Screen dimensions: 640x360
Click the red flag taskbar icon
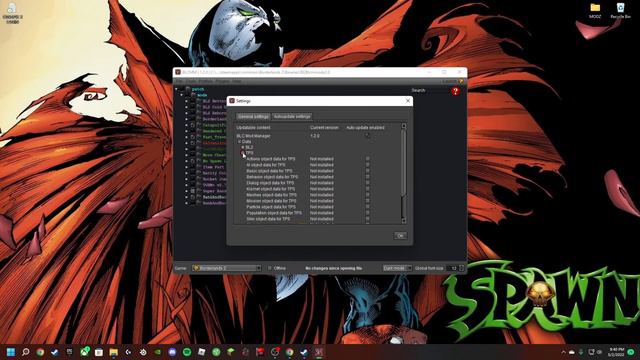[x=260, y=352]
